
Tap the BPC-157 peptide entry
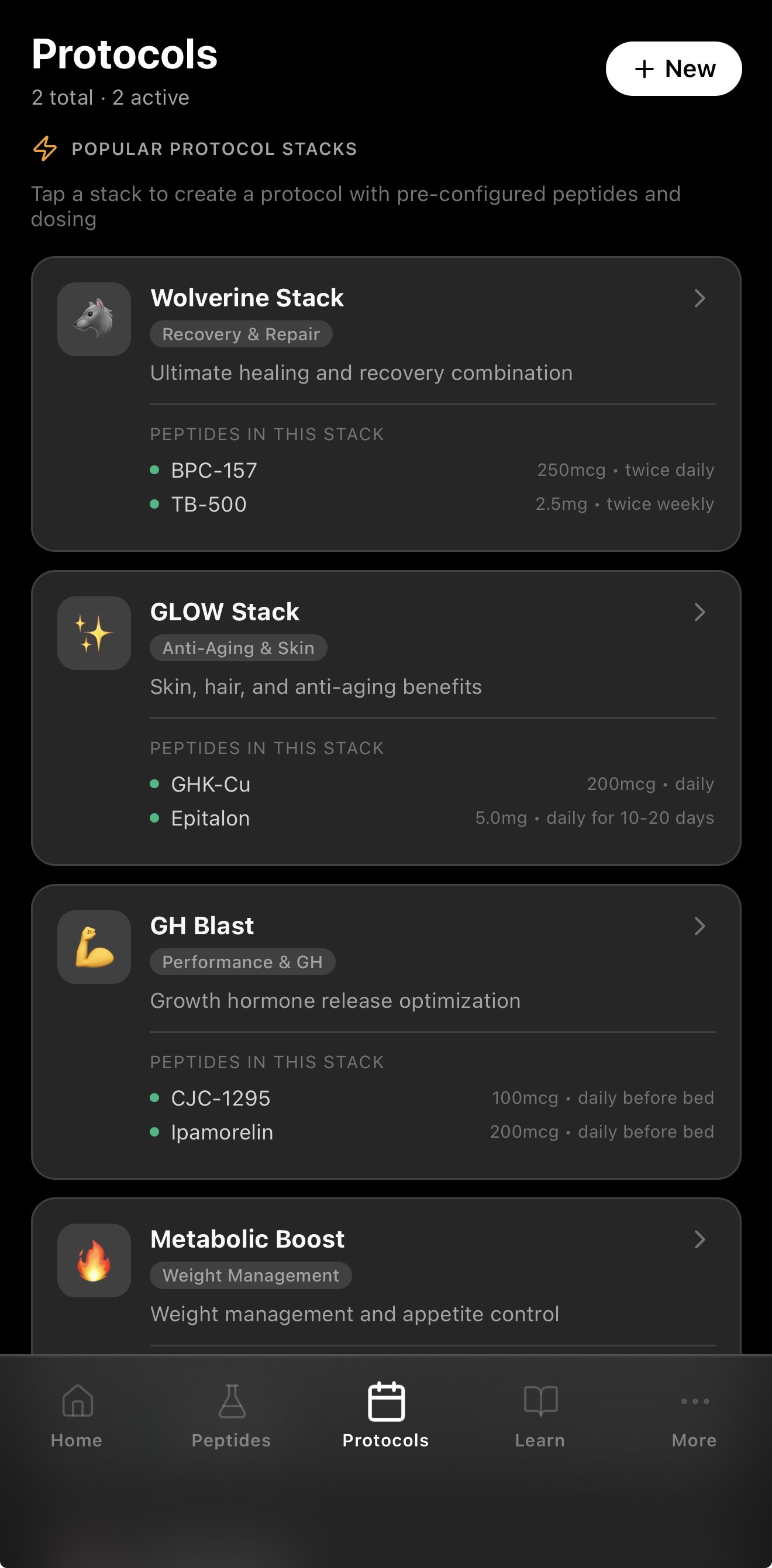(213, 471)
